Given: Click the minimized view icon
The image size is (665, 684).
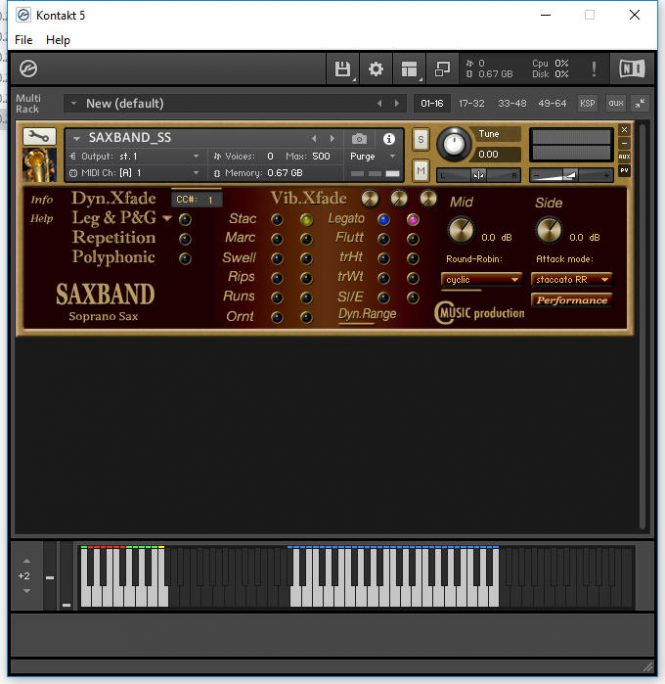Looking at the screenshot, I should tap(442, 69).
